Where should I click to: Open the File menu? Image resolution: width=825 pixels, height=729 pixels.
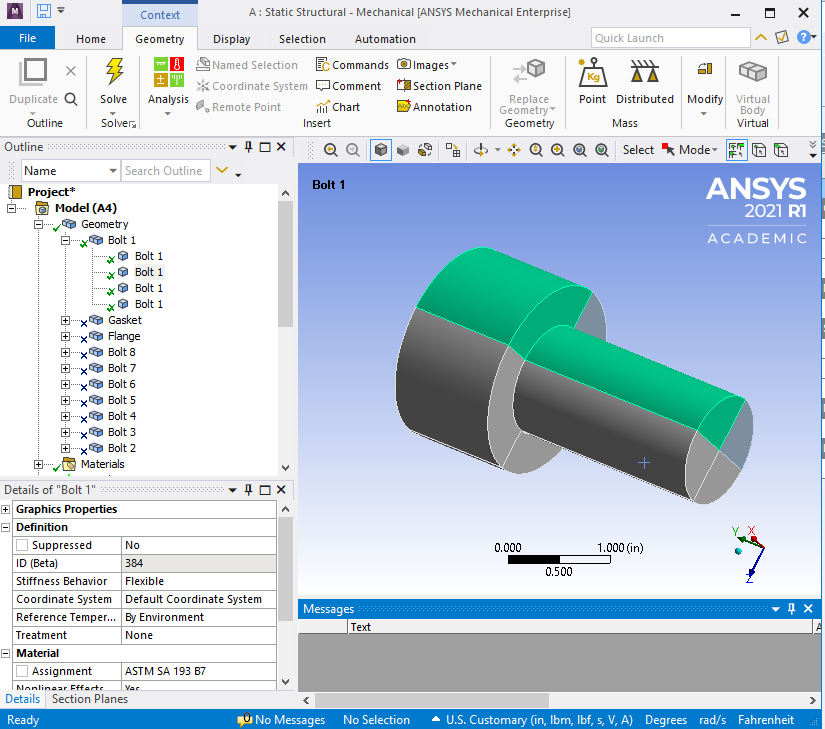click(27, 38)
